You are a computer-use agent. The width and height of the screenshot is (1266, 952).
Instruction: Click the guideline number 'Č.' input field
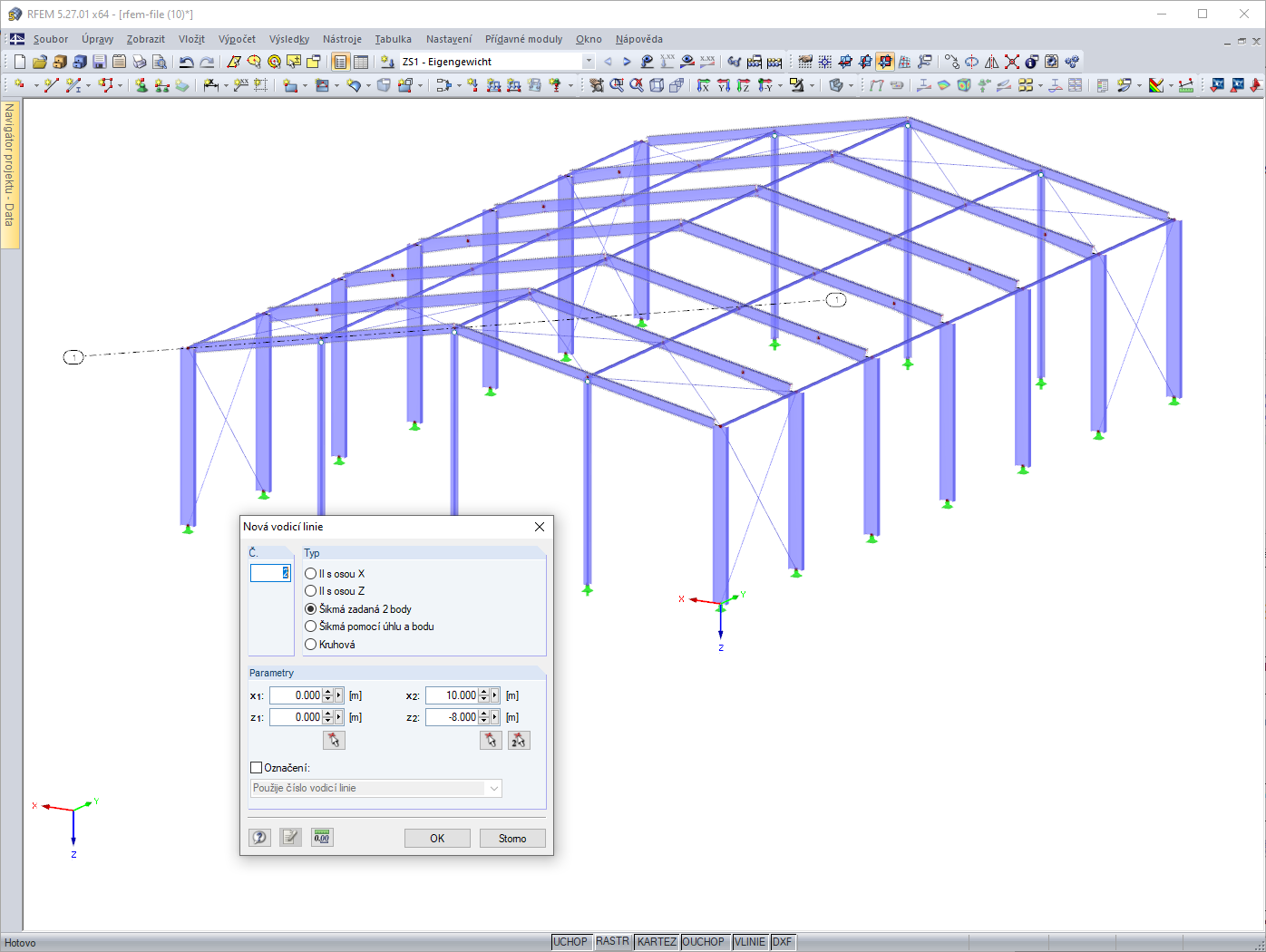270,573
